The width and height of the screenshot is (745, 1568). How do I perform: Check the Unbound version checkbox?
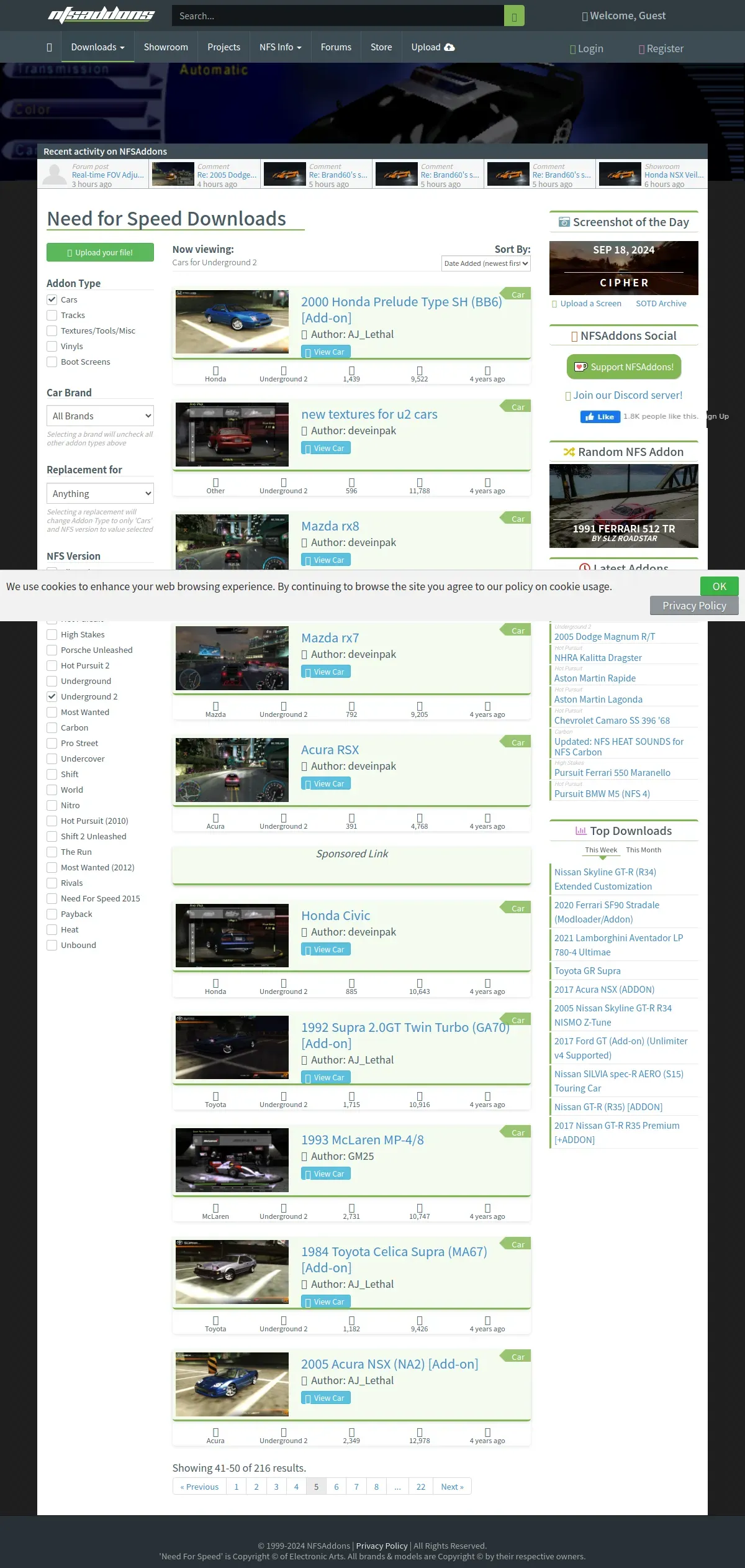pyautogui.click(x=52, y=945)
